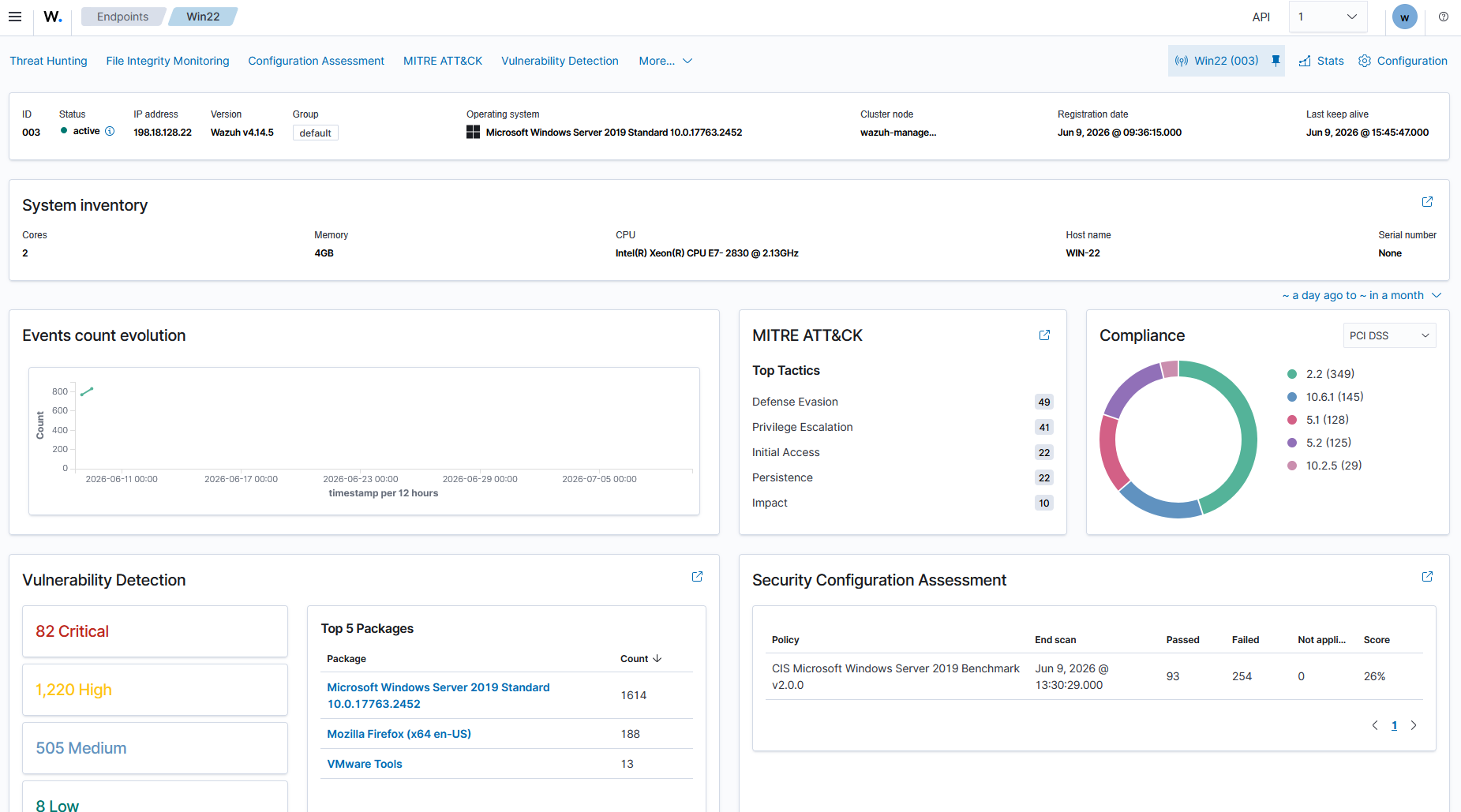
Task: Open the date range picker dropdown
Action: pos(1362,295)
